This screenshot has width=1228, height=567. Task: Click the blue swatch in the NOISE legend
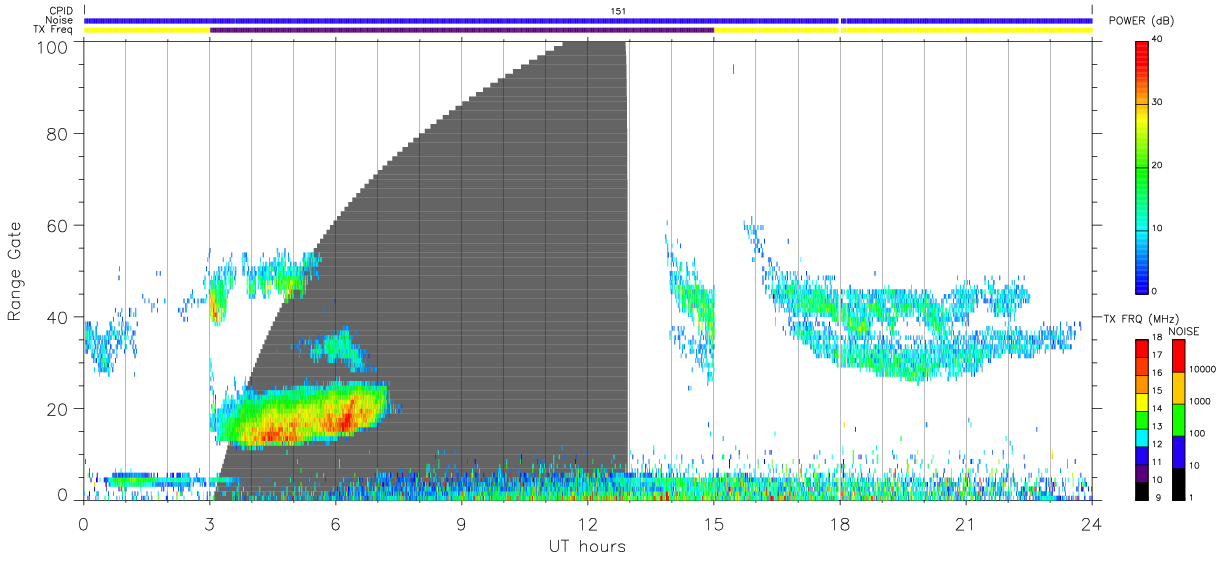click(x=1179, y=451)
